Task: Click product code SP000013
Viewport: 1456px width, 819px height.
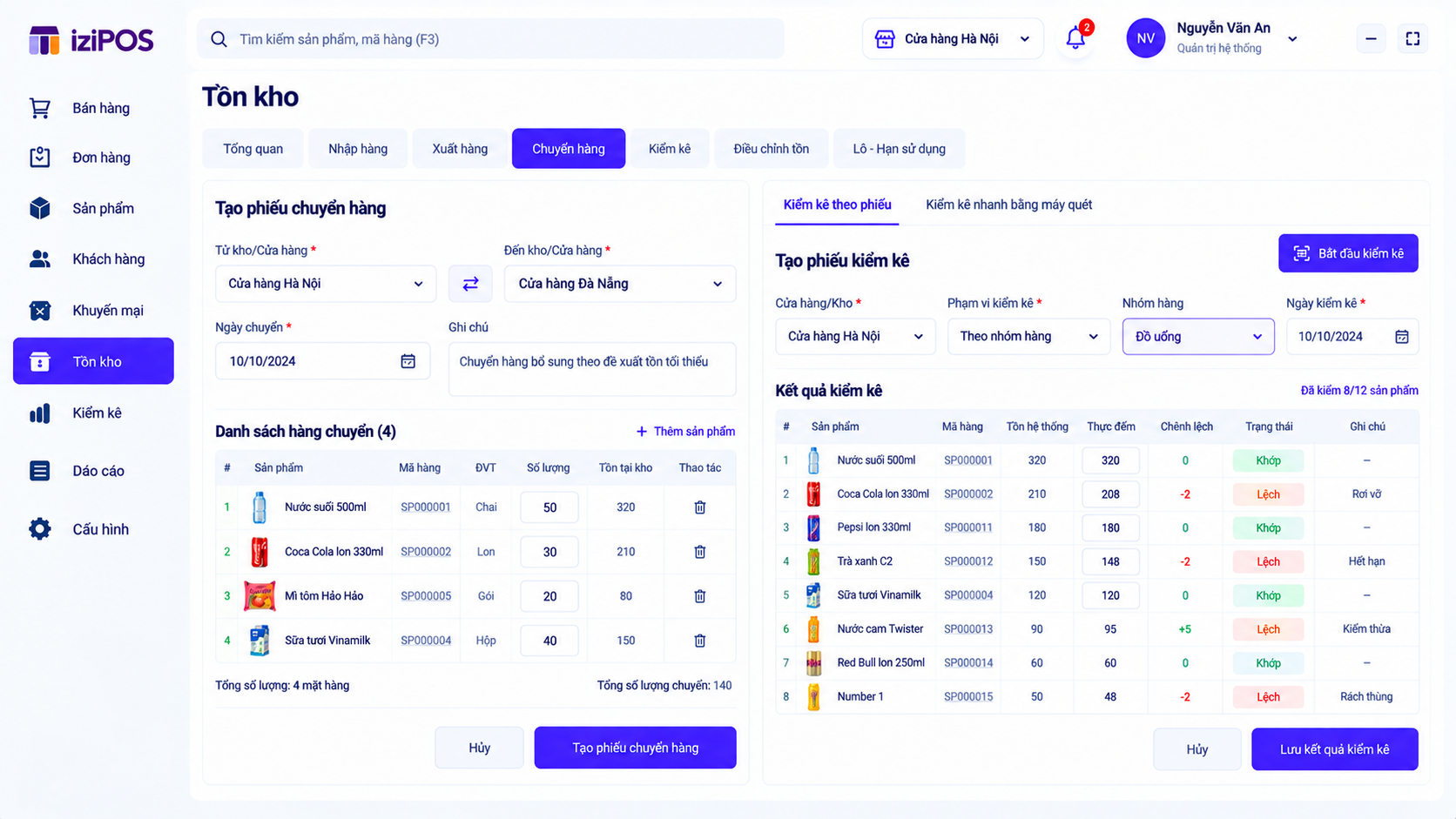Action: (x=968, y=629)
